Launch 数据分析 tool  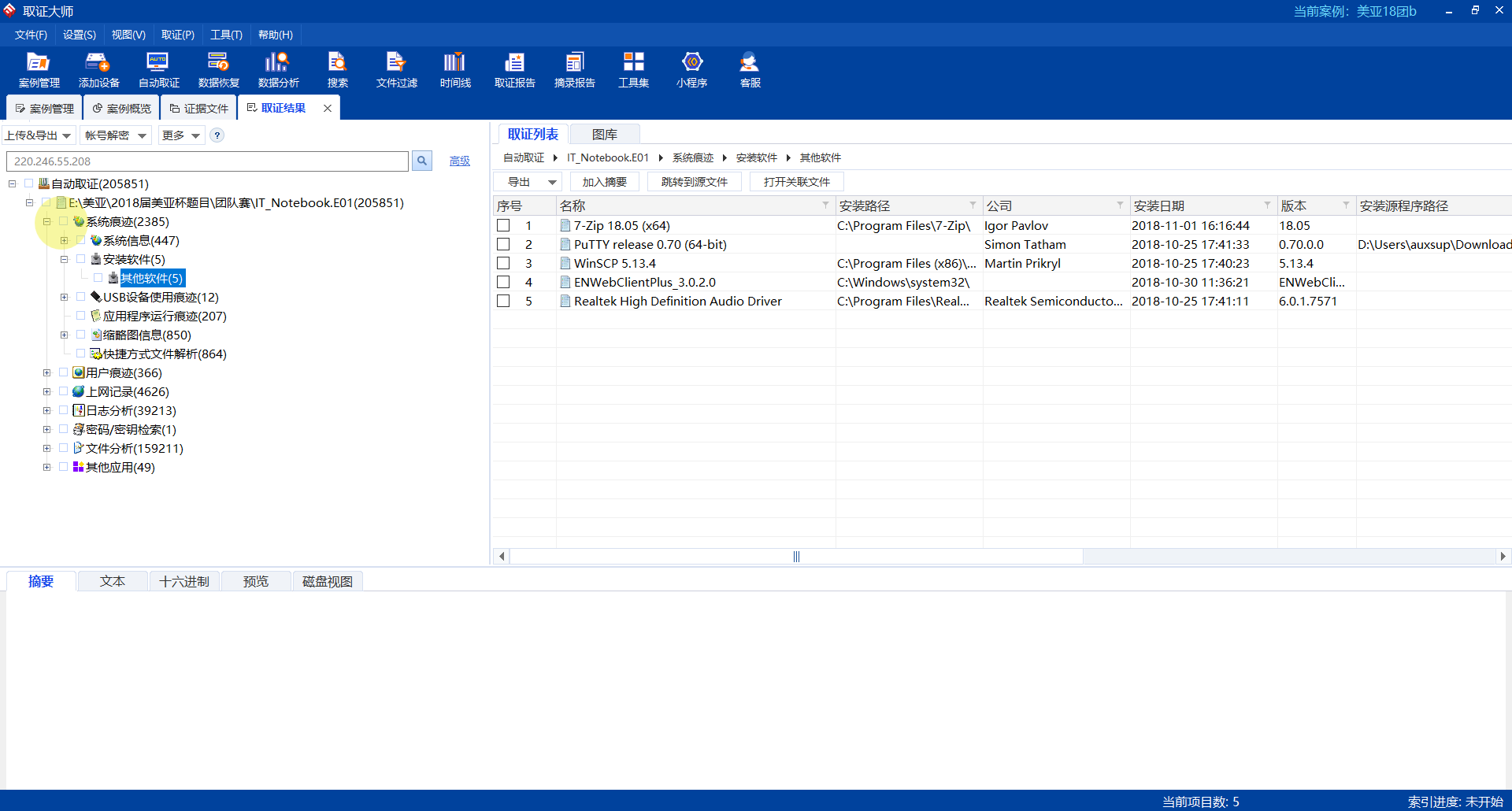tap(278, 70)
